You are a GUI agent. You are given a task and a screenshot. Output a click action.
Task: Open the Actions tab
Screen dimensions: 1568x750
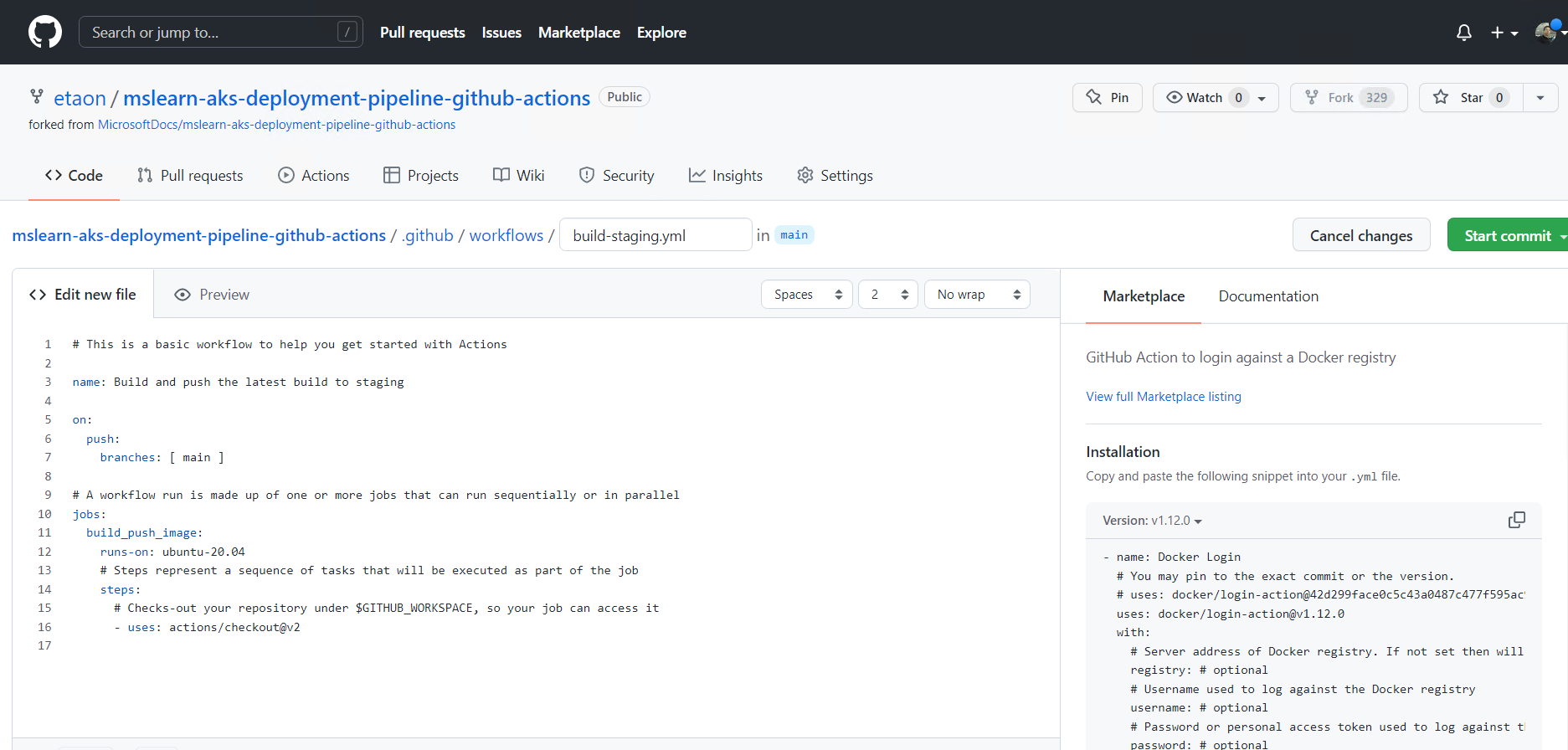pyautogui.click(x=314, y=175)
